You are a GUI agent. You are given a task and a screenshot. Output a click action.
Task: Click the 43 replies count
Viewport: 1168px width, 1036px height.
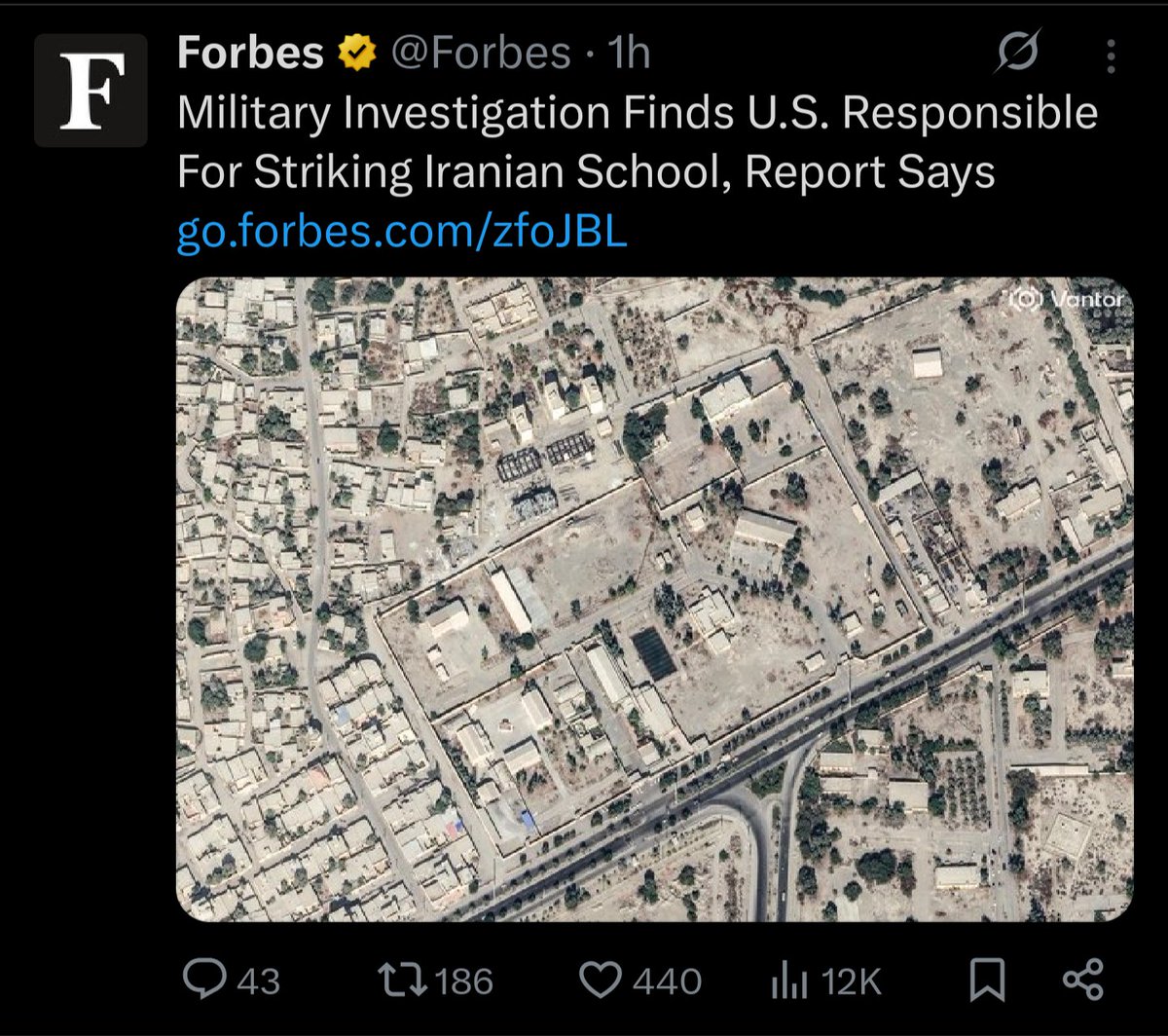pos(258,981)
